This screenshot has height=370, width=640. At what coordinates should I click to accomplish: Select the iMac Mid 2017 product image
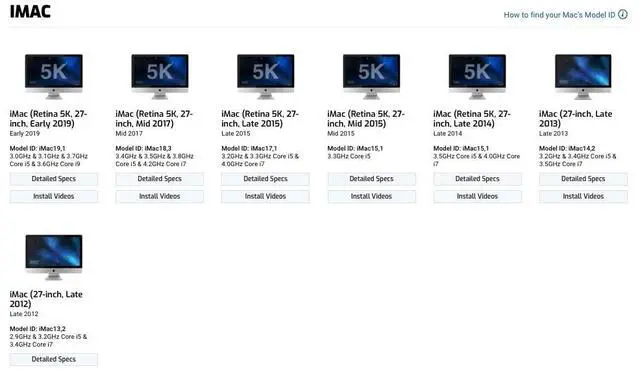160,76
